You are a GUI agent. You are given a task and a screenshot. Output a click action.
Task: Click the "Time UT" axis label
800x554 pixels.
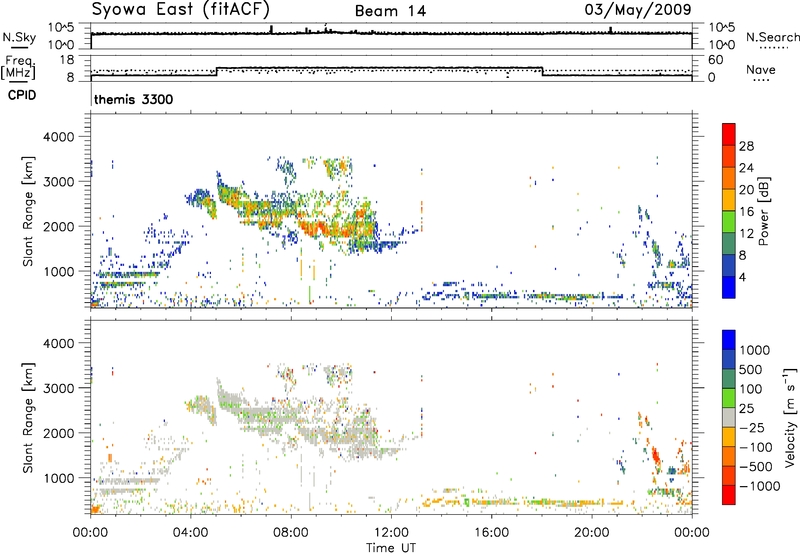click(x=391, y=548)
